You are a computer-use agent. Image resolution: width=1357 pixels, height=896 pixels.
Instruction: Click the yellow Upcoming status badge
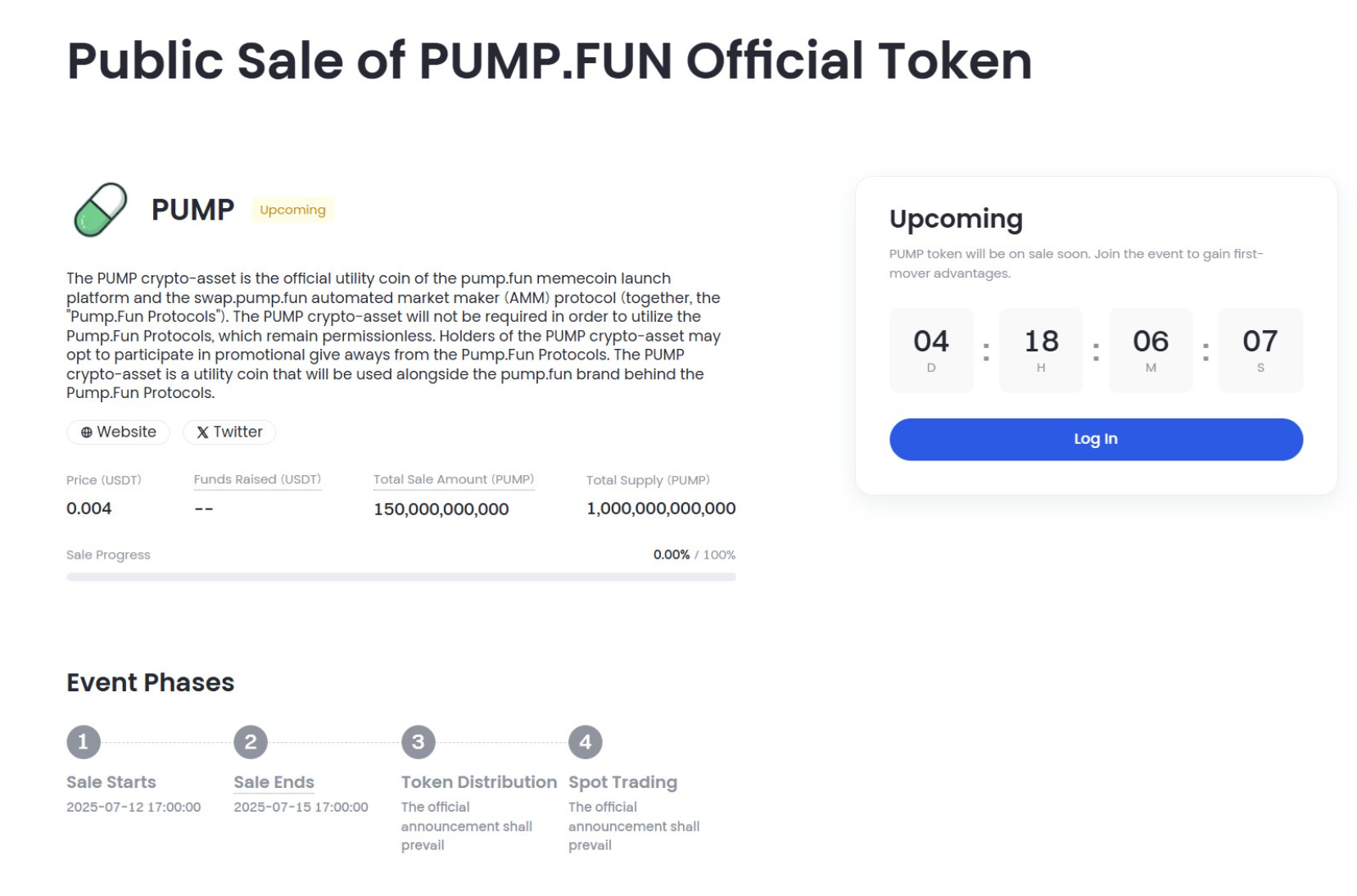click(292, 210)
